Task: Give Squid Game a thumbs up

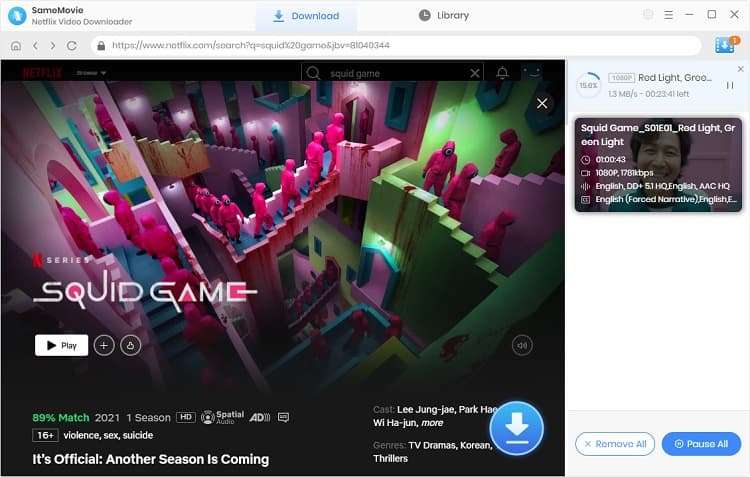Action: click(x=129, y=345)
